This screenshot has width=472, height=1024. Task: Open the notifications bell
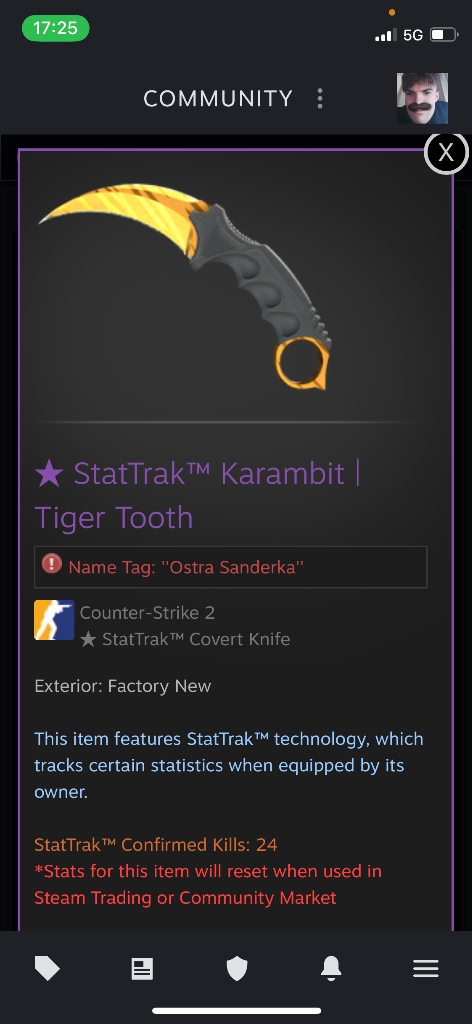331,968
